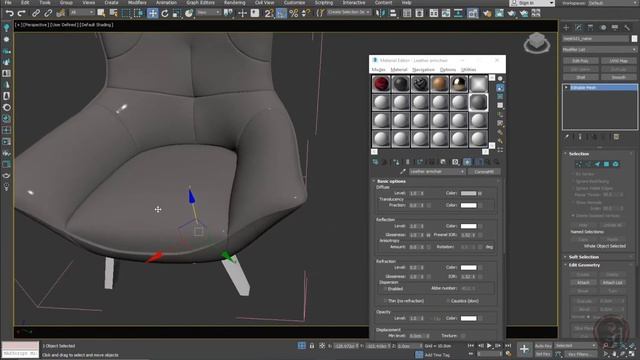Toggle Material Editor sample backlight icon
The width and height of the screenshot is (640, 360).
coord(500,88)
